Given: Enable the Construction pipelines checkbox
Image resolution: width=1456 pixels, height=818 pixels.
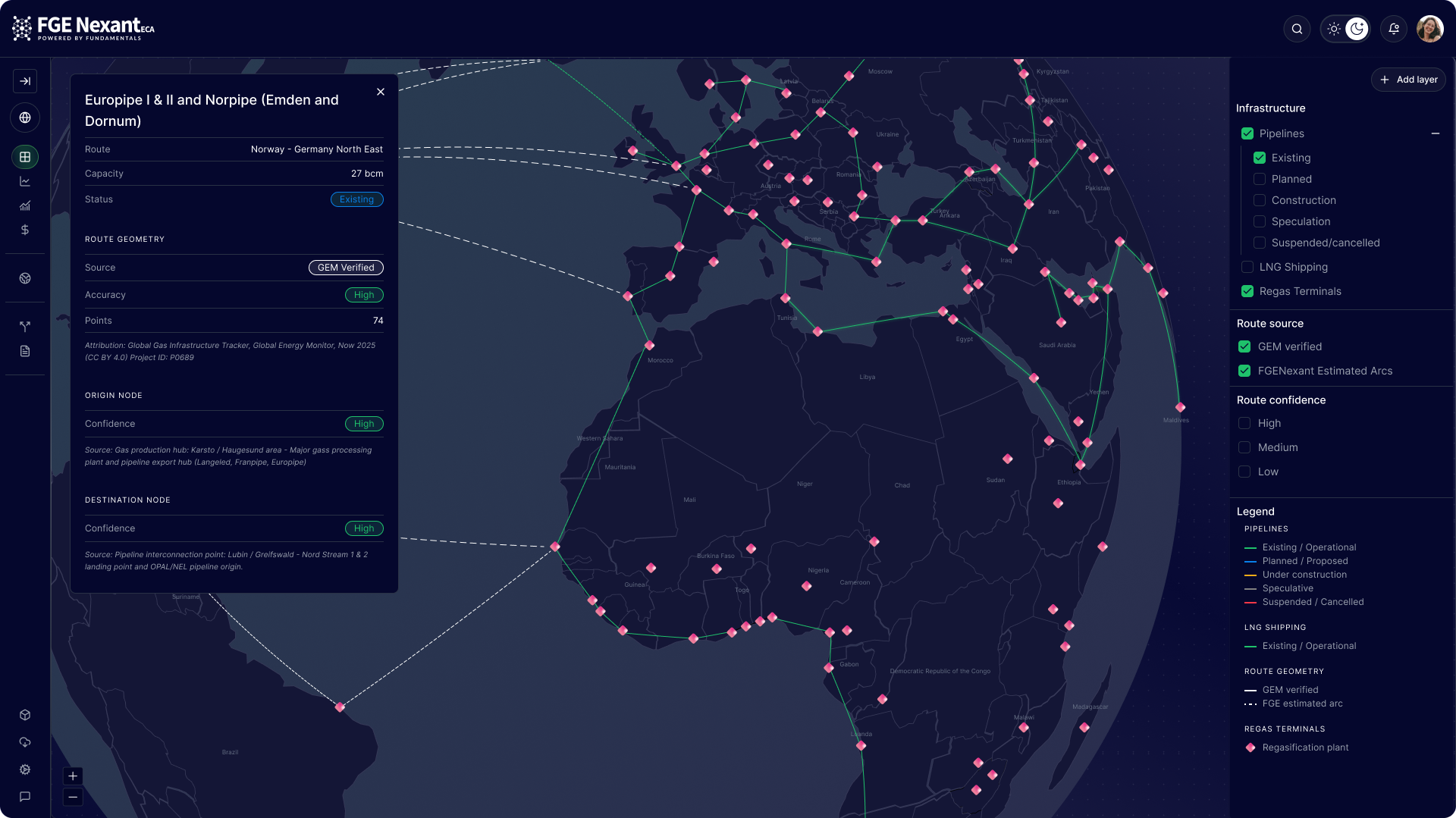Looking at the screenshot, I should 1260,200.
